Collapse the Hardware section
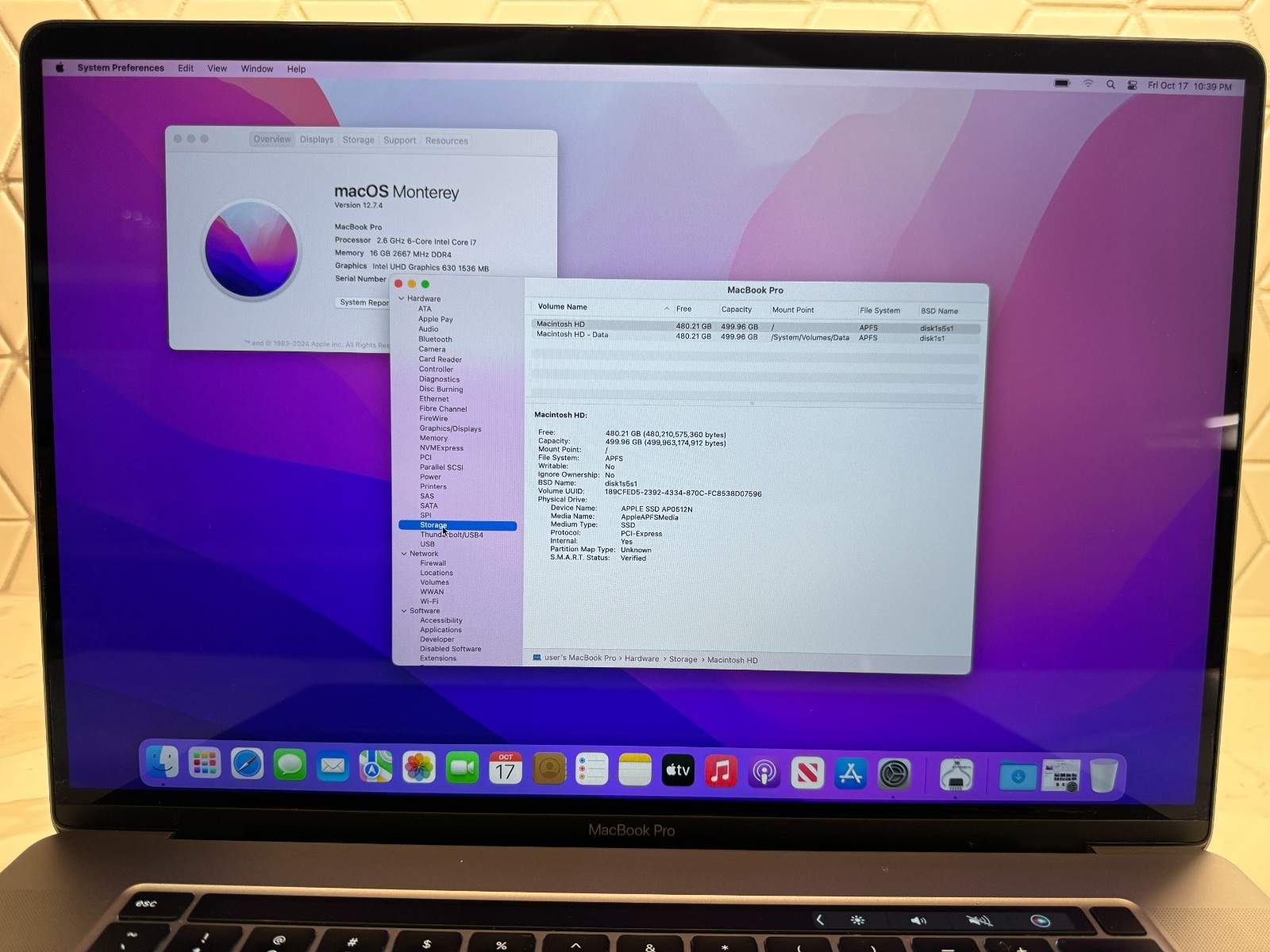Screen dimensions: 1270x952 pos(402,298)
